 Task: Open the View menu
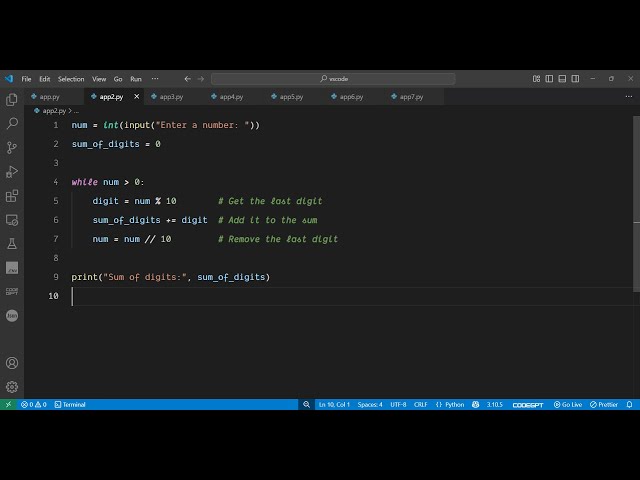[99, 79]
